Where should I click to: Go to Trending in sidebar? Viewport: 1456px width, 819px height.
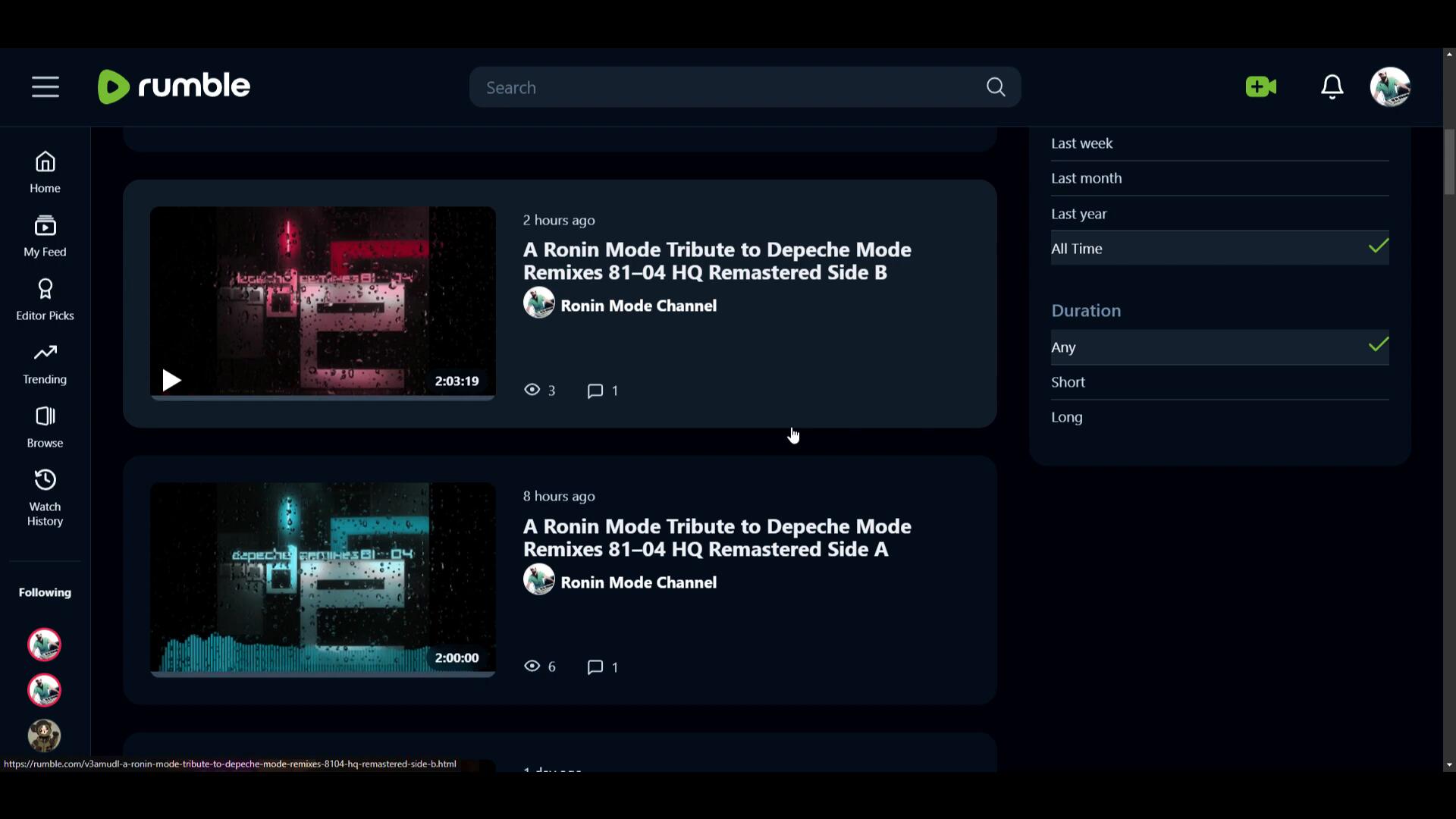click(x=45, y=363)
